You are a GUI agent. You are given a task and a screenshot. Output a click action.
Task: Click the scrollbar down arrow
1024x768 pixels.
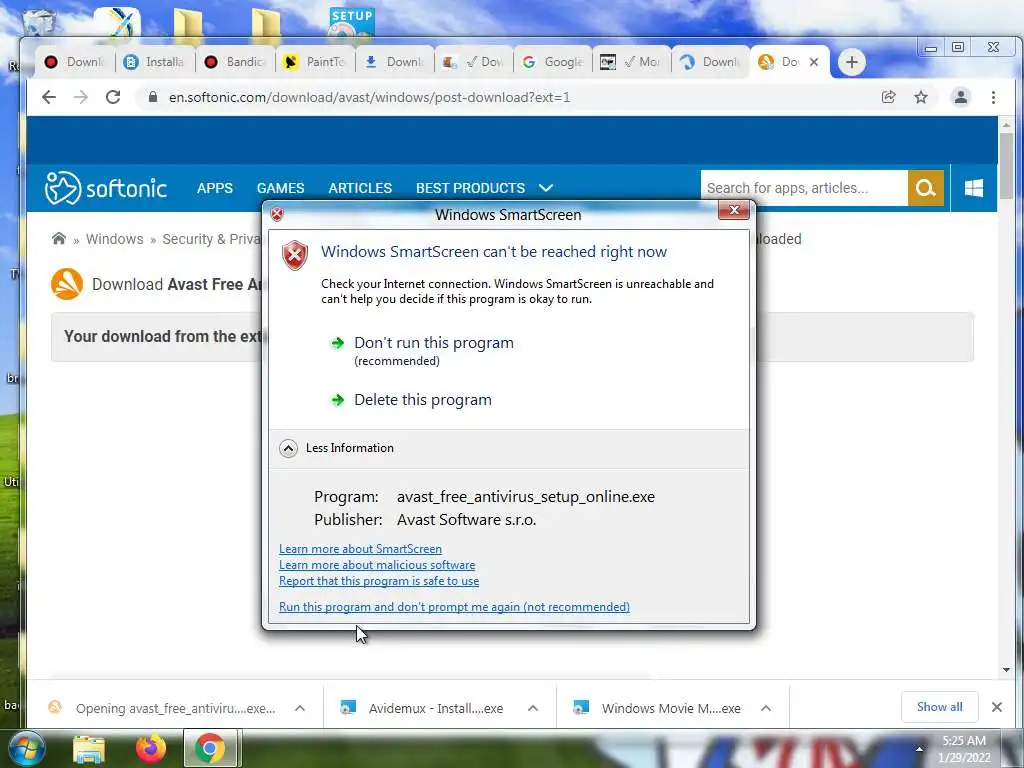coord(1006,669)
